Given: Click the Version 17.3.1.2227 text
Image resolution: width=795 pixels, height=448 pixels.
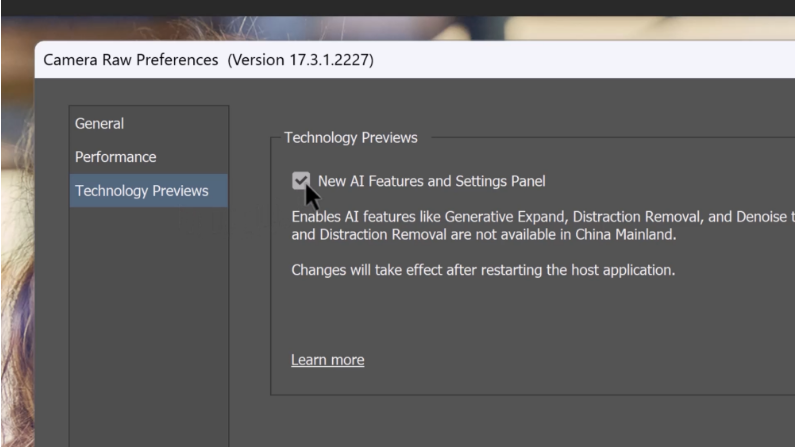Looking at the screenshot, I should (300, 60).
